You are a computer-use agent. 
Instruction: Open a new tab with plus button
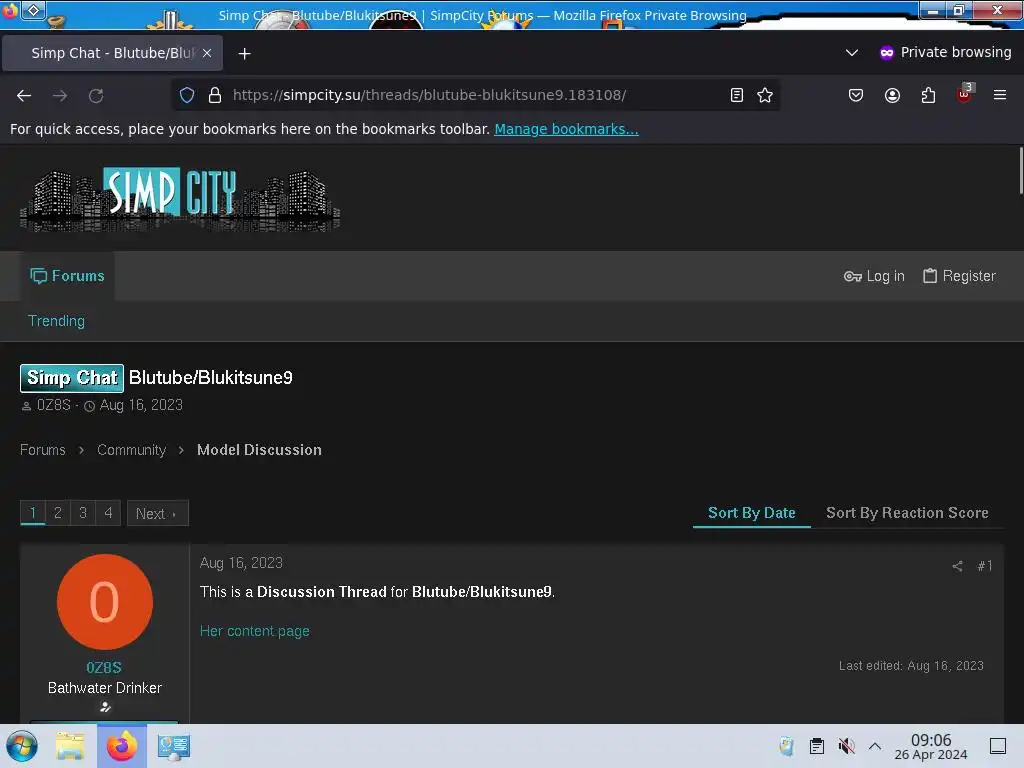[244, 54]
